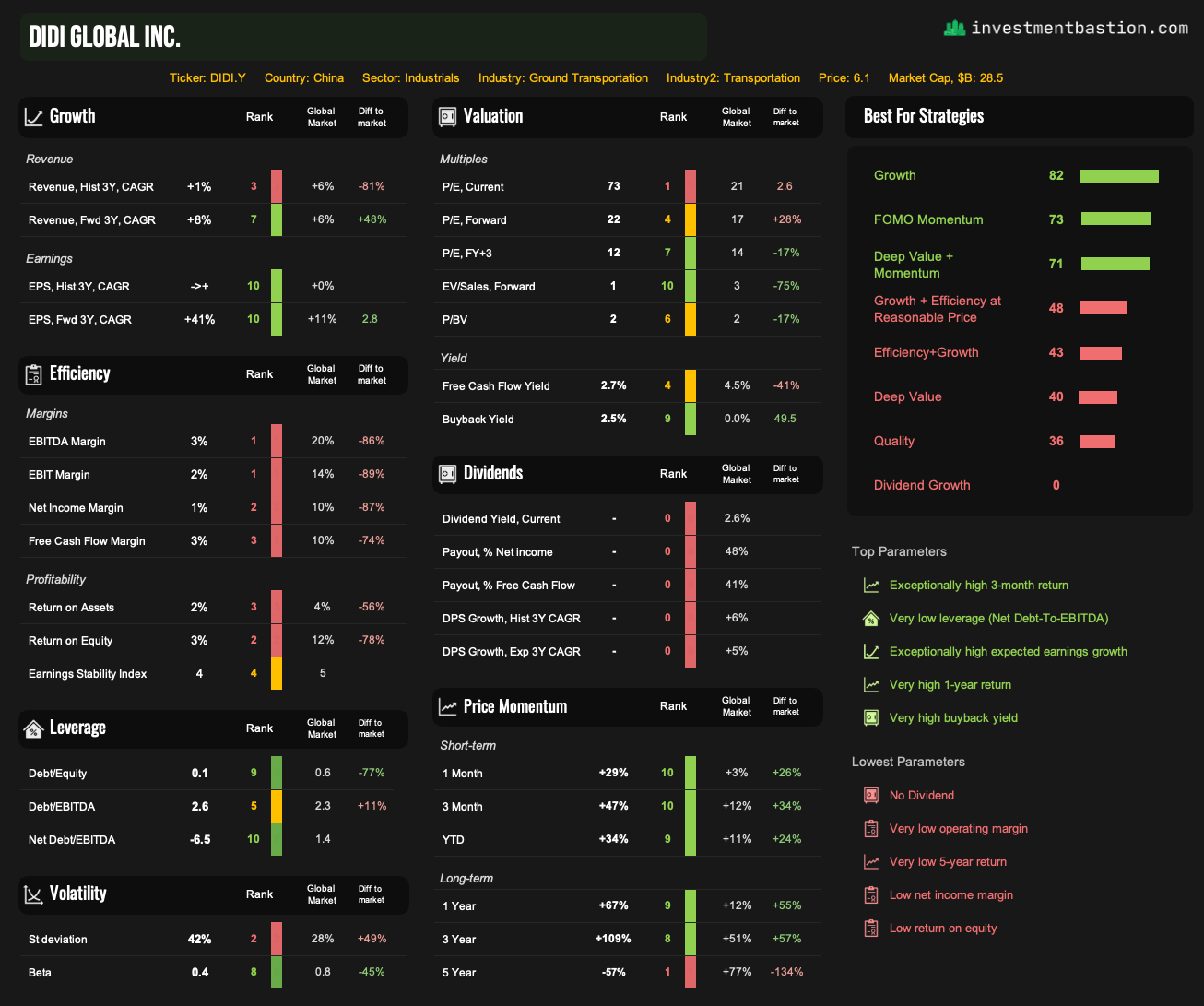1204x1006 pixels.
Task: Click the Growth strategy green score bar
Action: coord(1119,176)
